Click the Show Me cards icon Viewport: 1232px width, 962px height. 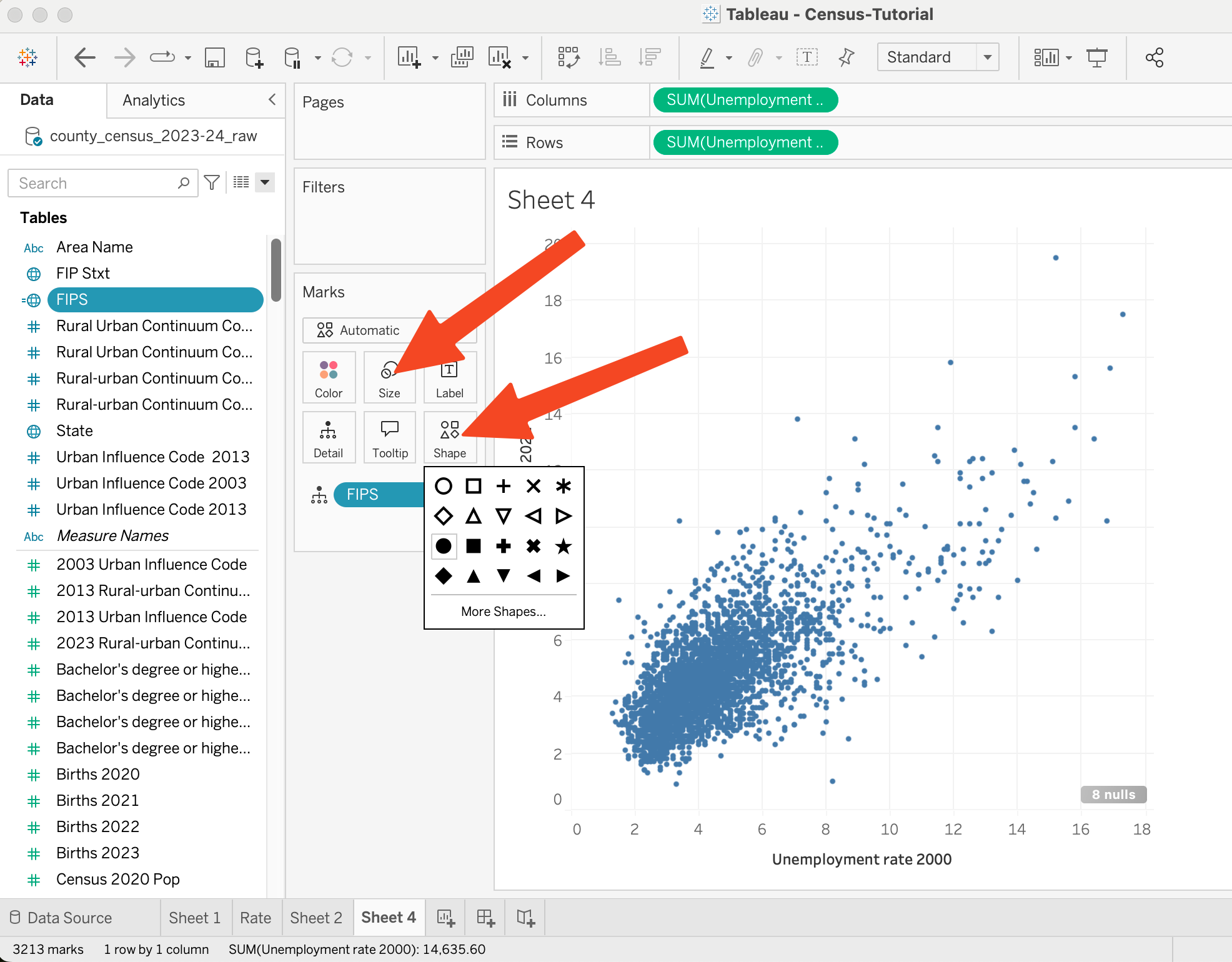pos(1046,57)
